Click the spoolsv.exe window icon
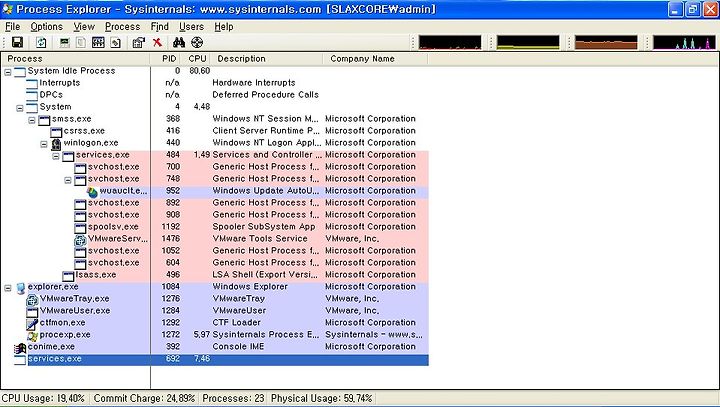 tap(80, 228)
